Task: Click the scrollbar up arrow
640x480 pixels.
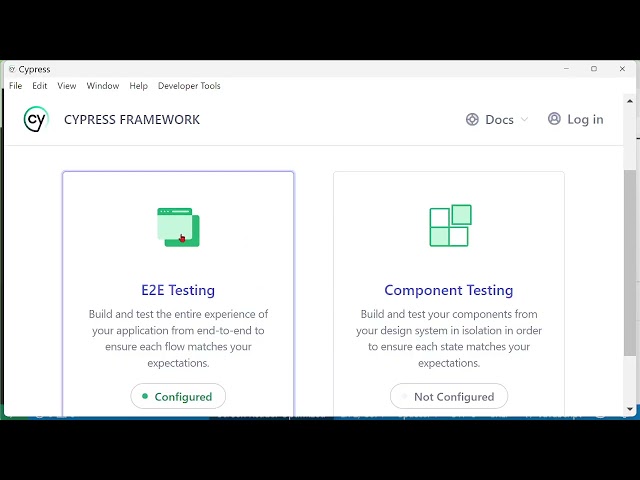Action: (x=630, y=101)
